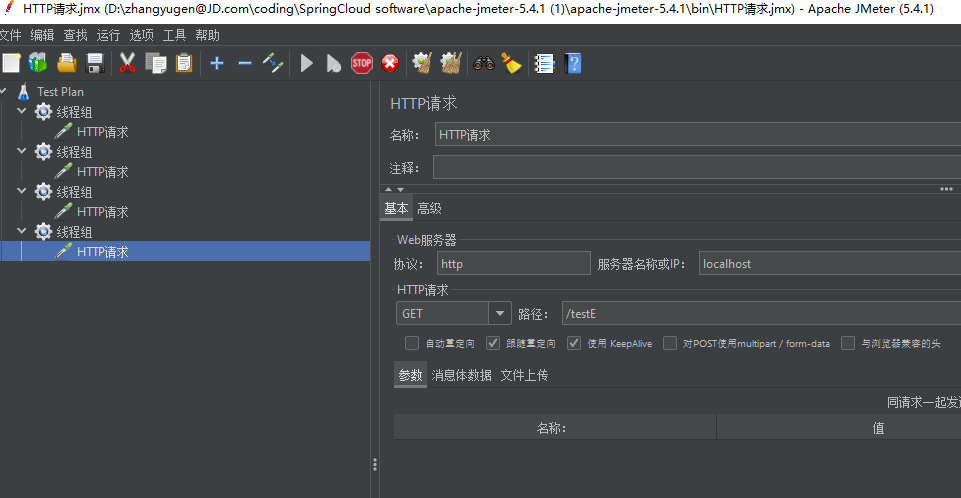961x498 pixels.
Task: Expand all nodes with blue plus icon
Action: (x=216, y=63)
